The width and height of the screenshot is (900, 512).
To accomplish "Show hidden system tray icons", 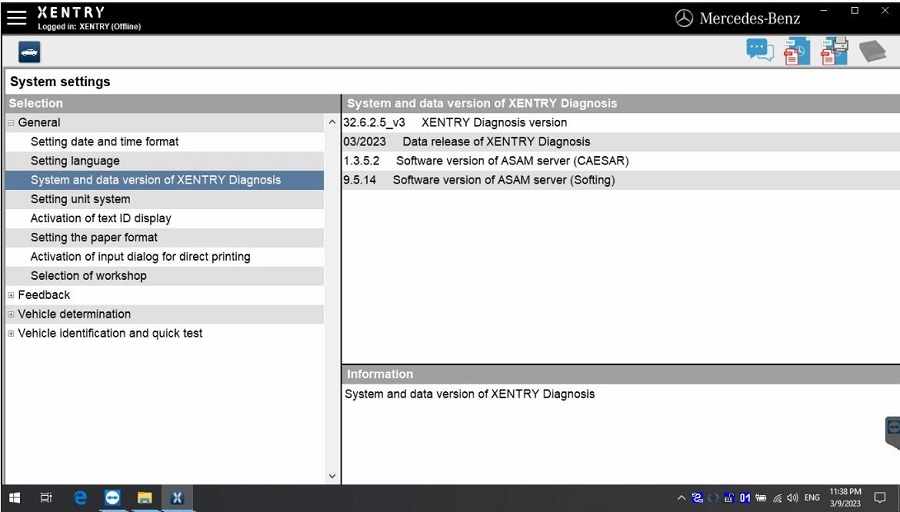I will 681,498.
